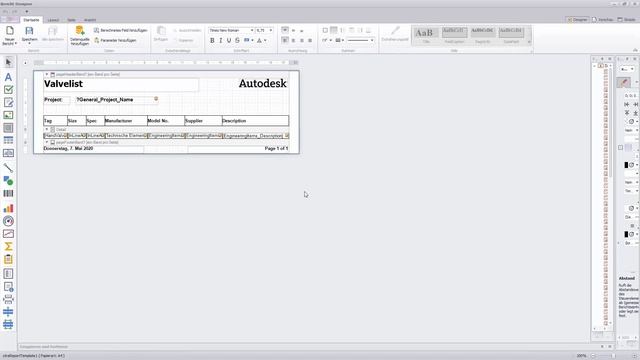Viewport: 640px width, 360px height.
Task: Select the Sparkline control tool
Action: pyautogui.click(x=8, y=234)
